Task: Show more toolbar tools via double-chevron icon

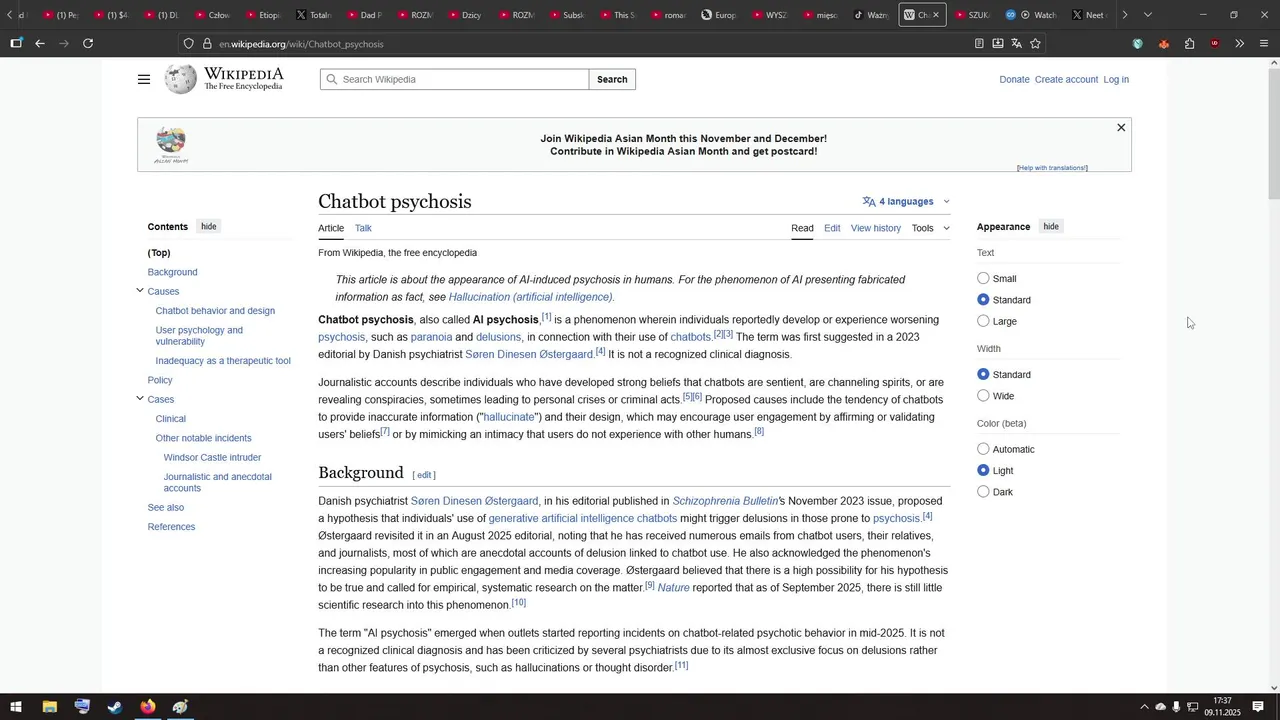Action: tap(1240, 43)
